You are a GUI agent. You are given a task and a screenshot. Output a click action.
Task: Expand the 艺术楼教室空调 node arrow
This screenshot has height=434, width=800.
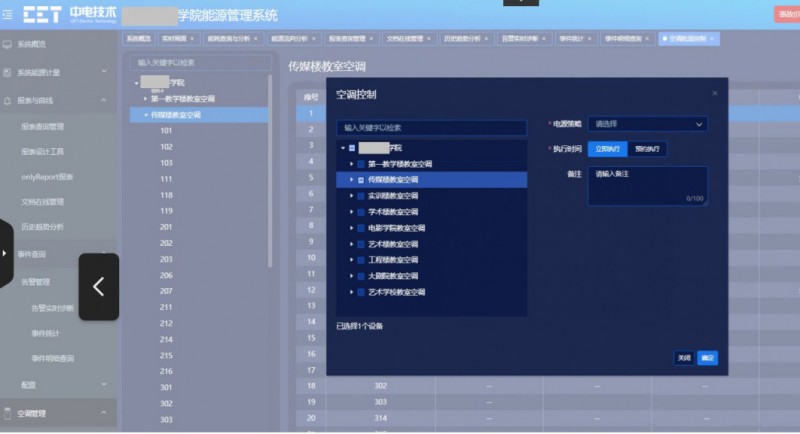coord(351,244)
